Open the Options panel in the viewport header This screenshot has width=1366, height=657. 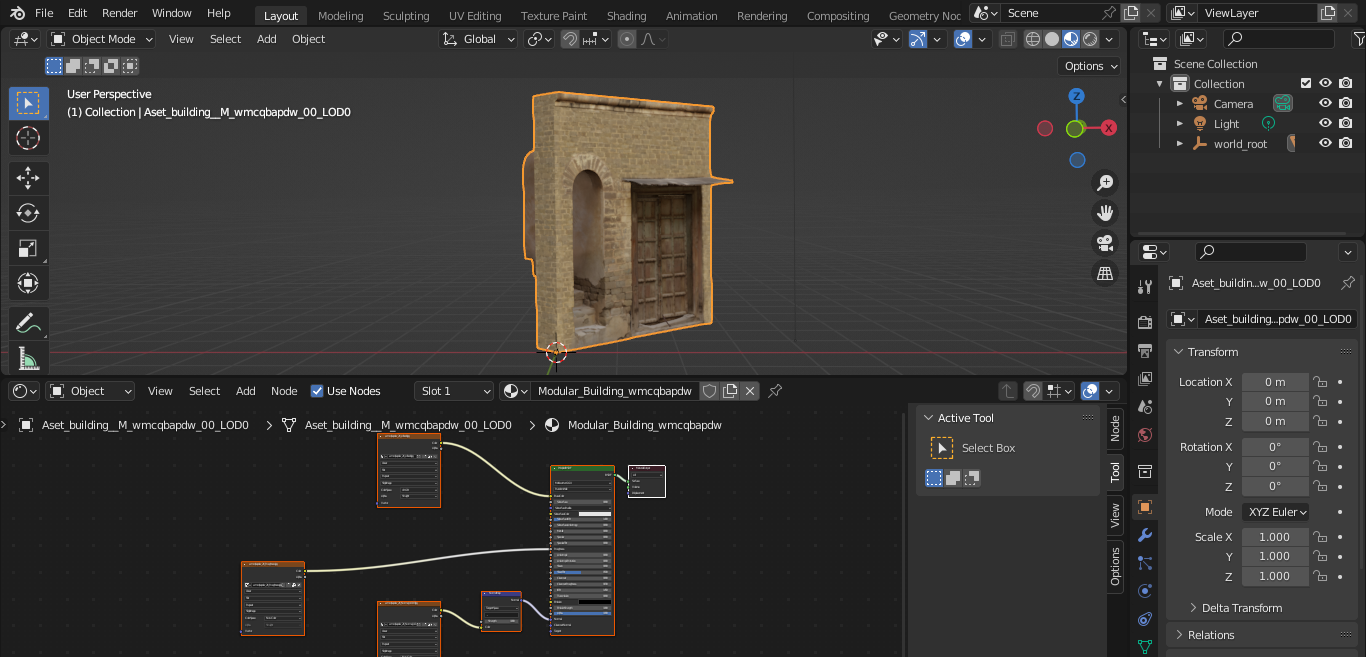pos(1088,65)
